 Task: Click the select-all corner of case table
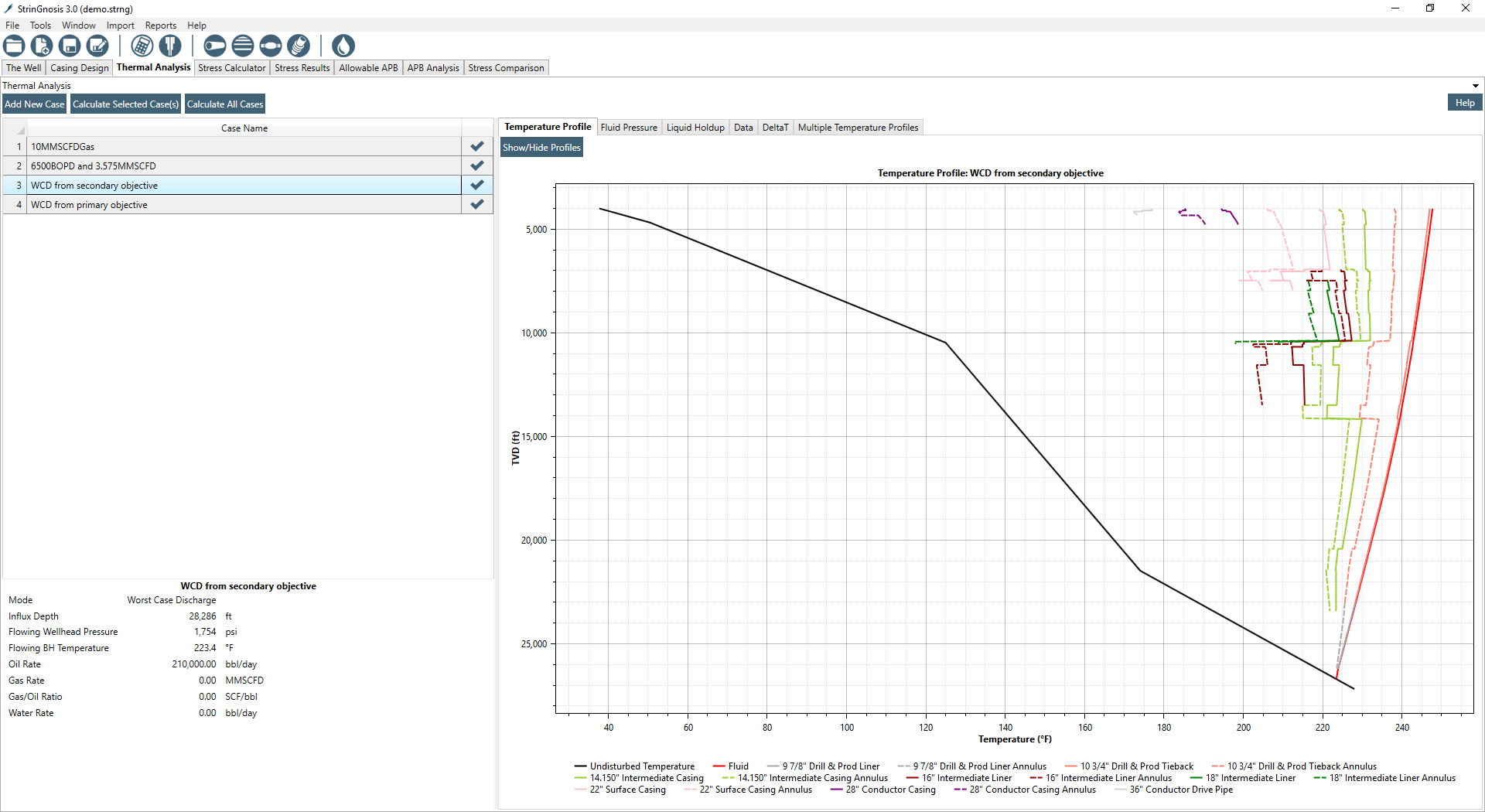(15, 128)
